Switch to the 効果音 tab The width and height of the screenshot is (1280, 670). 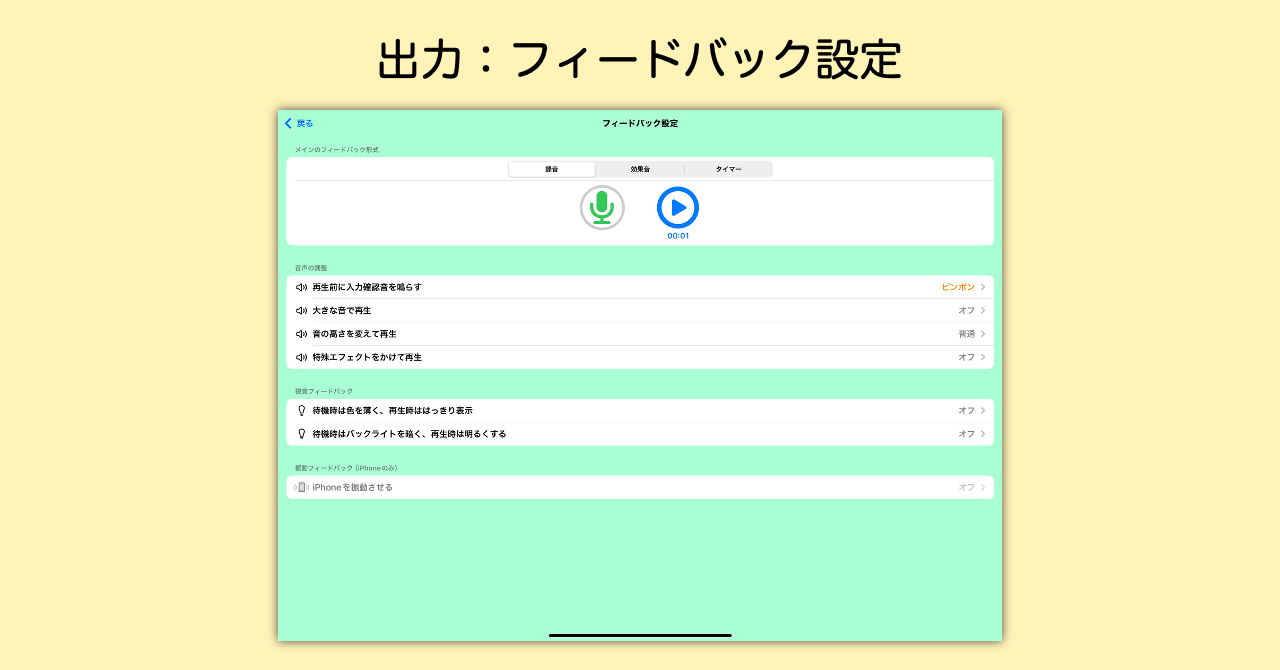pyautogui.click(x=639, y=168)
